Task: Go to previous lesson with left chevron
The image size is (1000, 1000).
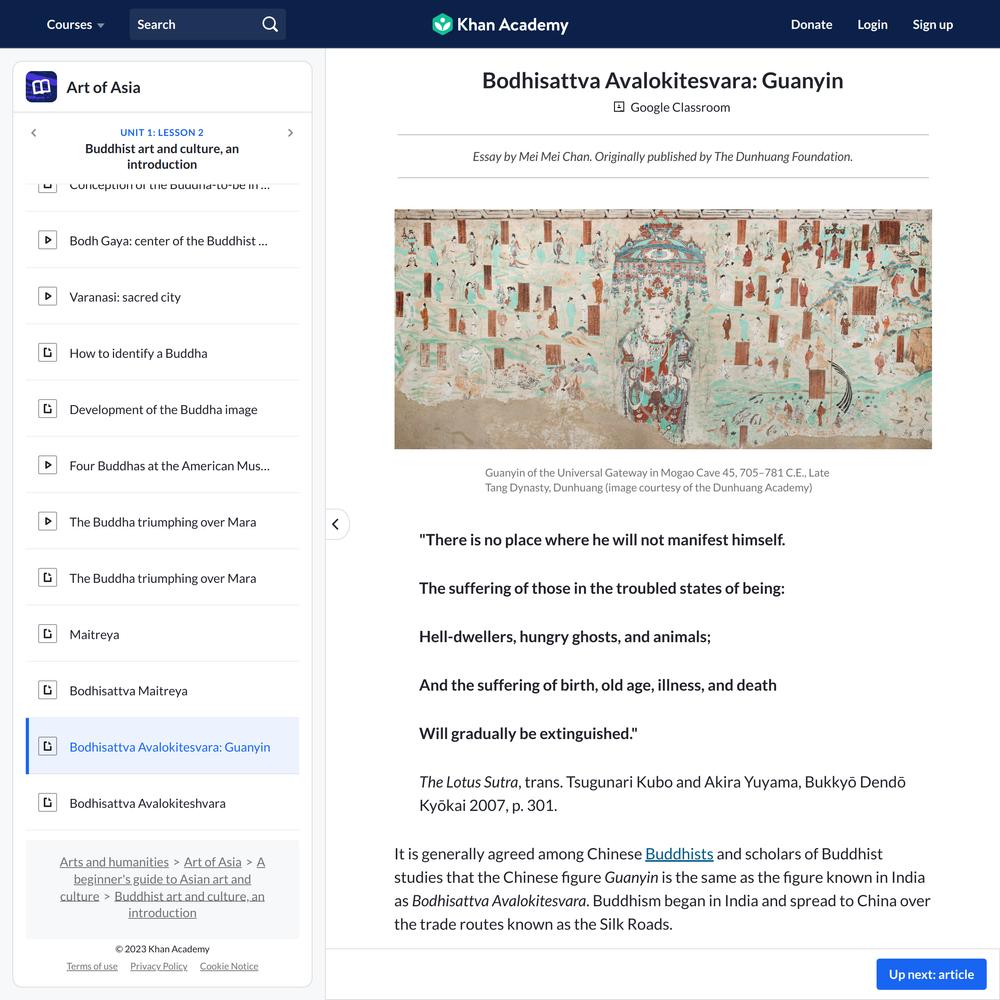Action: tap(34, 133)
